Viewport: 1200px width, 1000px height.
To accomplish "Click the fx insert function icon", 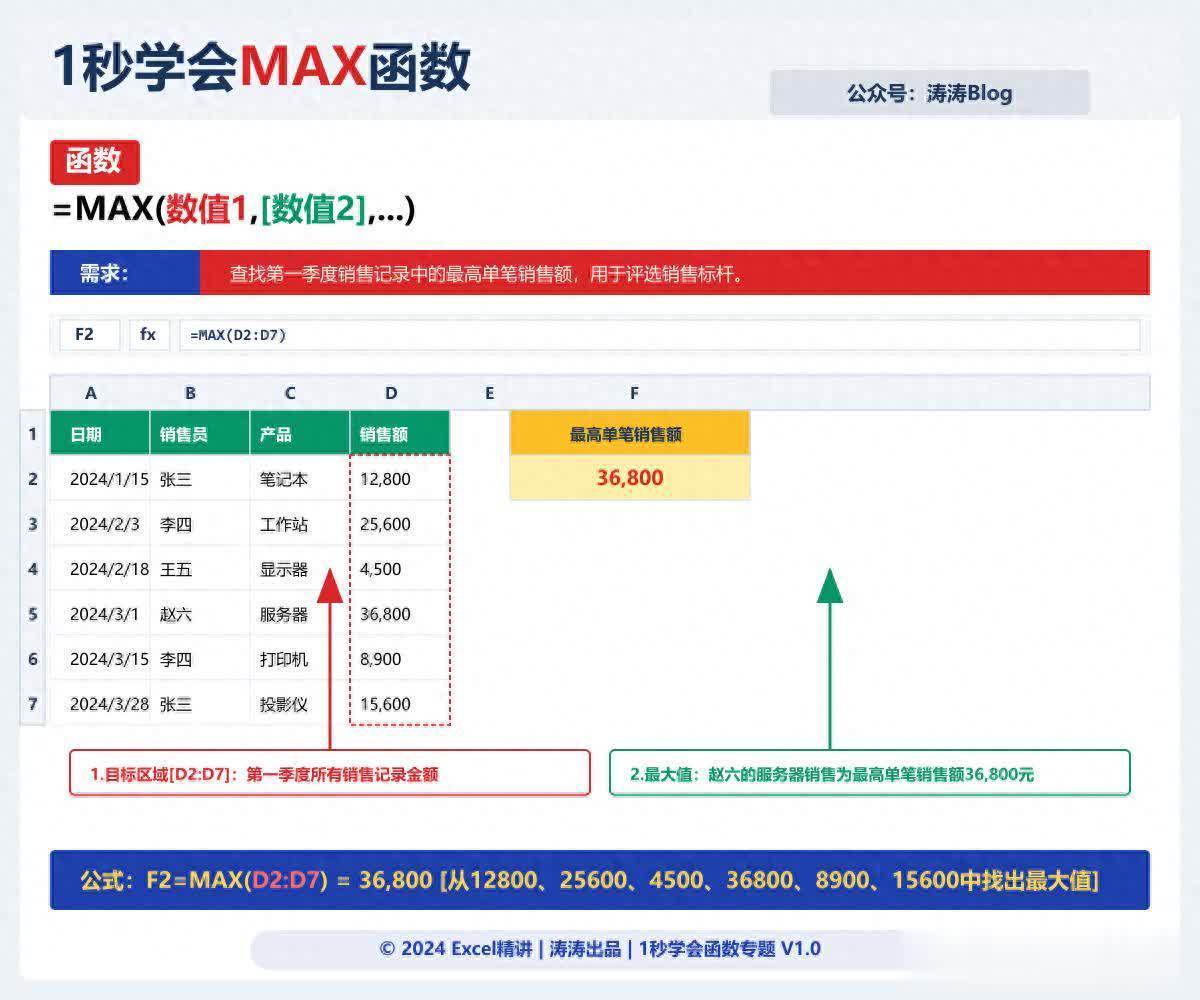I will point(148,335).
